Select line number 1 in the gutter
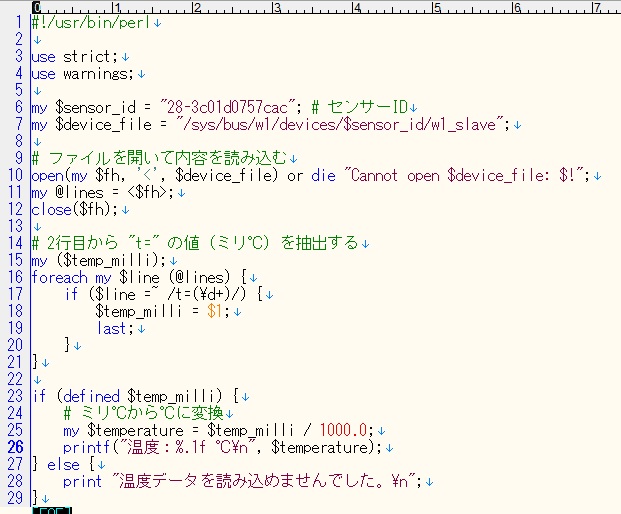Image resolution: width=621 pixels, height=514 pixels. [21, 22]
